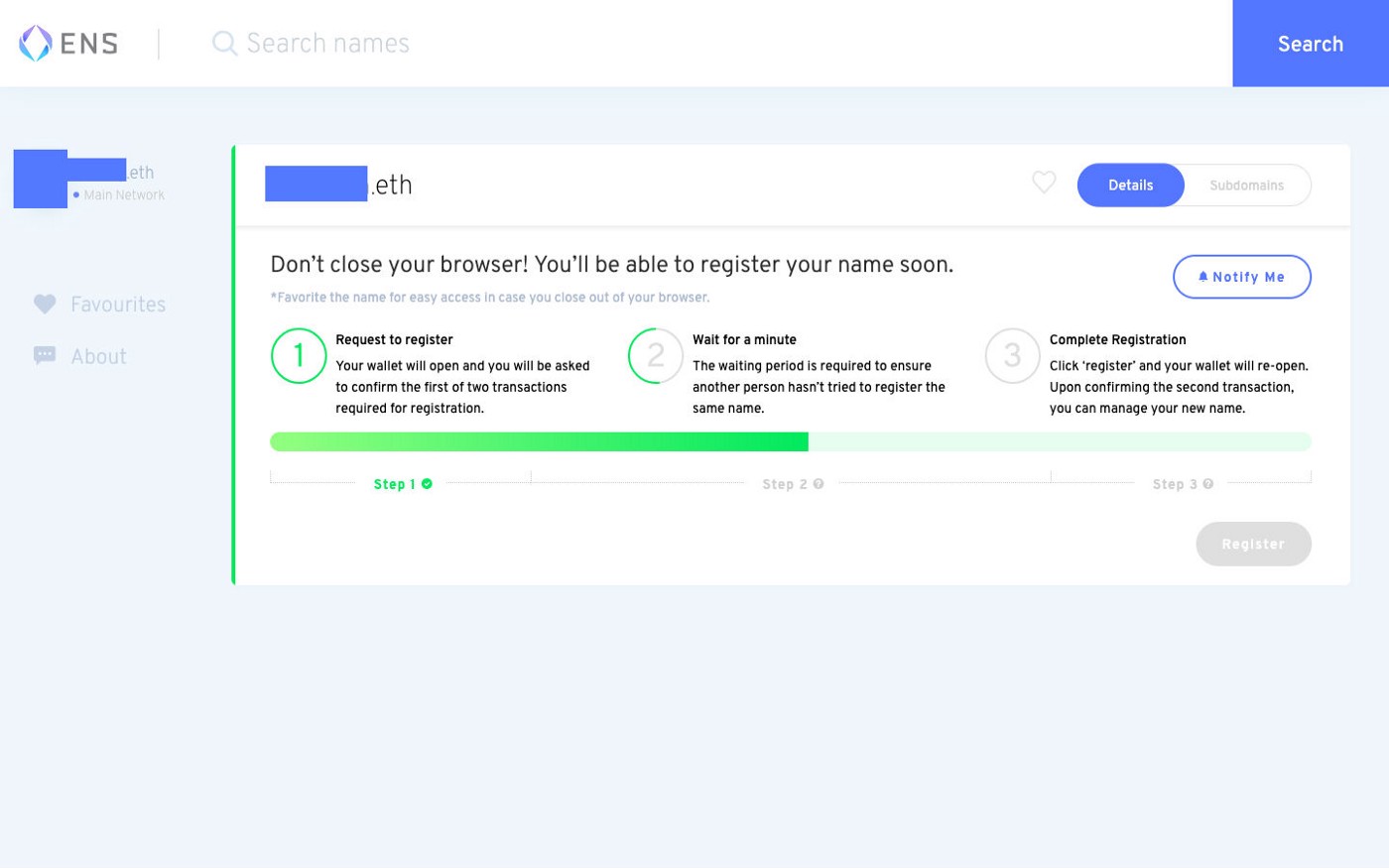Click the Notify Me button
This screenshot has width=1389, height=868.
[1241, 277]
